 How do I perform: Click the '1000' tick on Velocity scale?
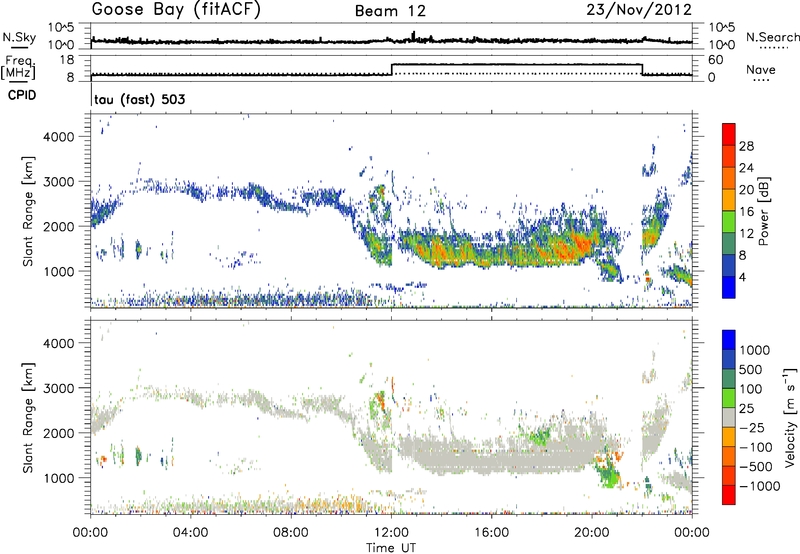(x=755, y=350)
